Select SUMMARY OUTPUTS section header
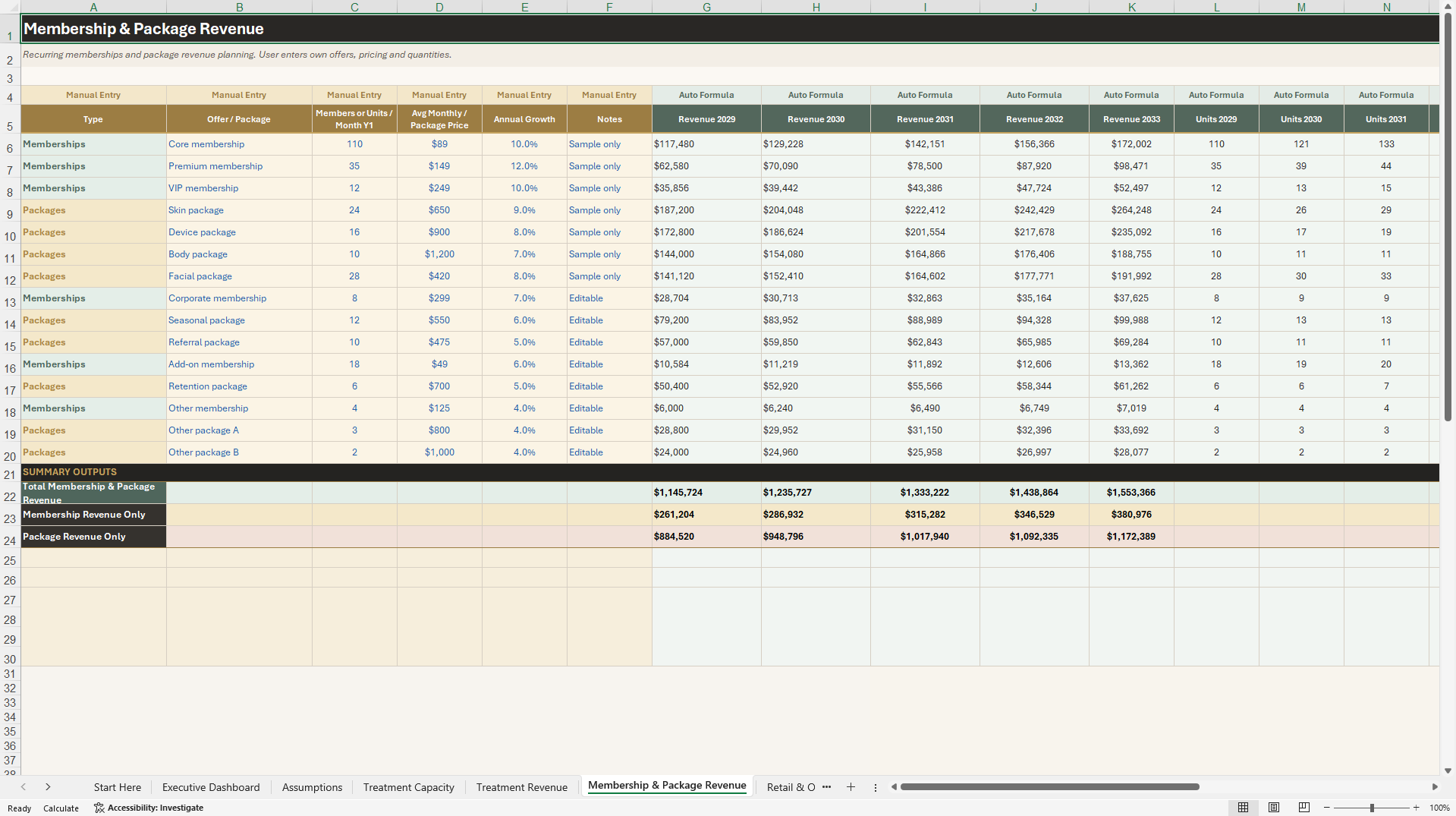 click(70, 472)
